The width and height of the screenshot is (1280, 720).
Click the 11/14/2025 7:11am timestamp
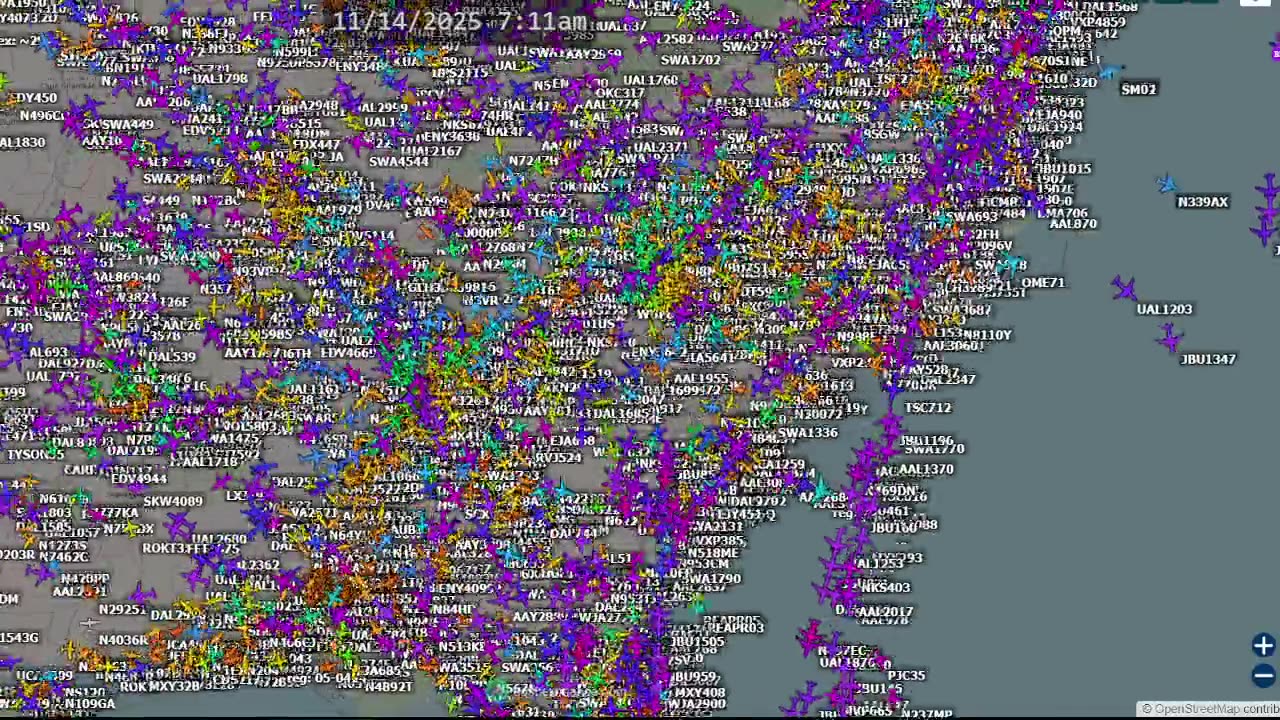[x=459, y=21]
